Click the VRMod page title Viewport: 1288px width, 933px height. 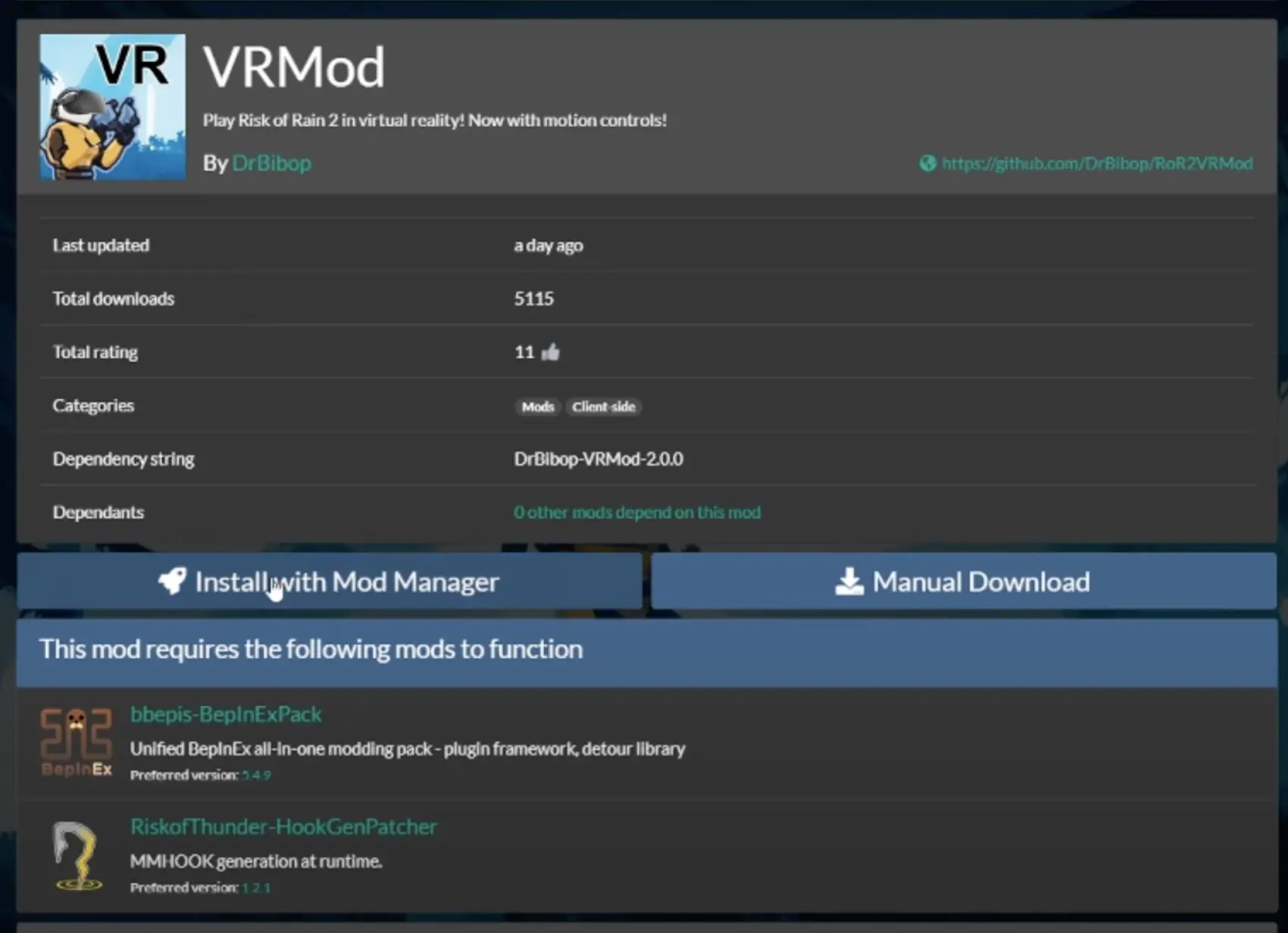click(x=294, y=67)
